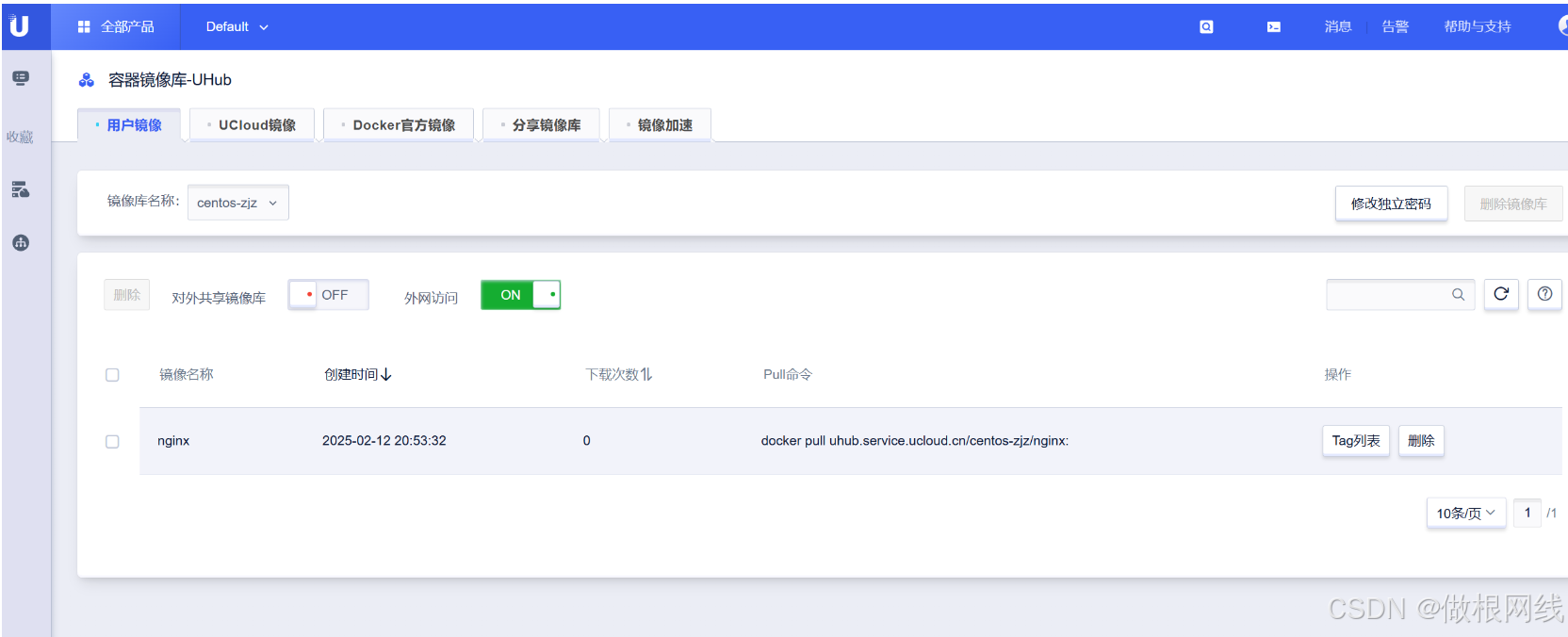Click the 删除 button above the table
The height and width of the screenshot is (637, 1568).
[127, 295]
